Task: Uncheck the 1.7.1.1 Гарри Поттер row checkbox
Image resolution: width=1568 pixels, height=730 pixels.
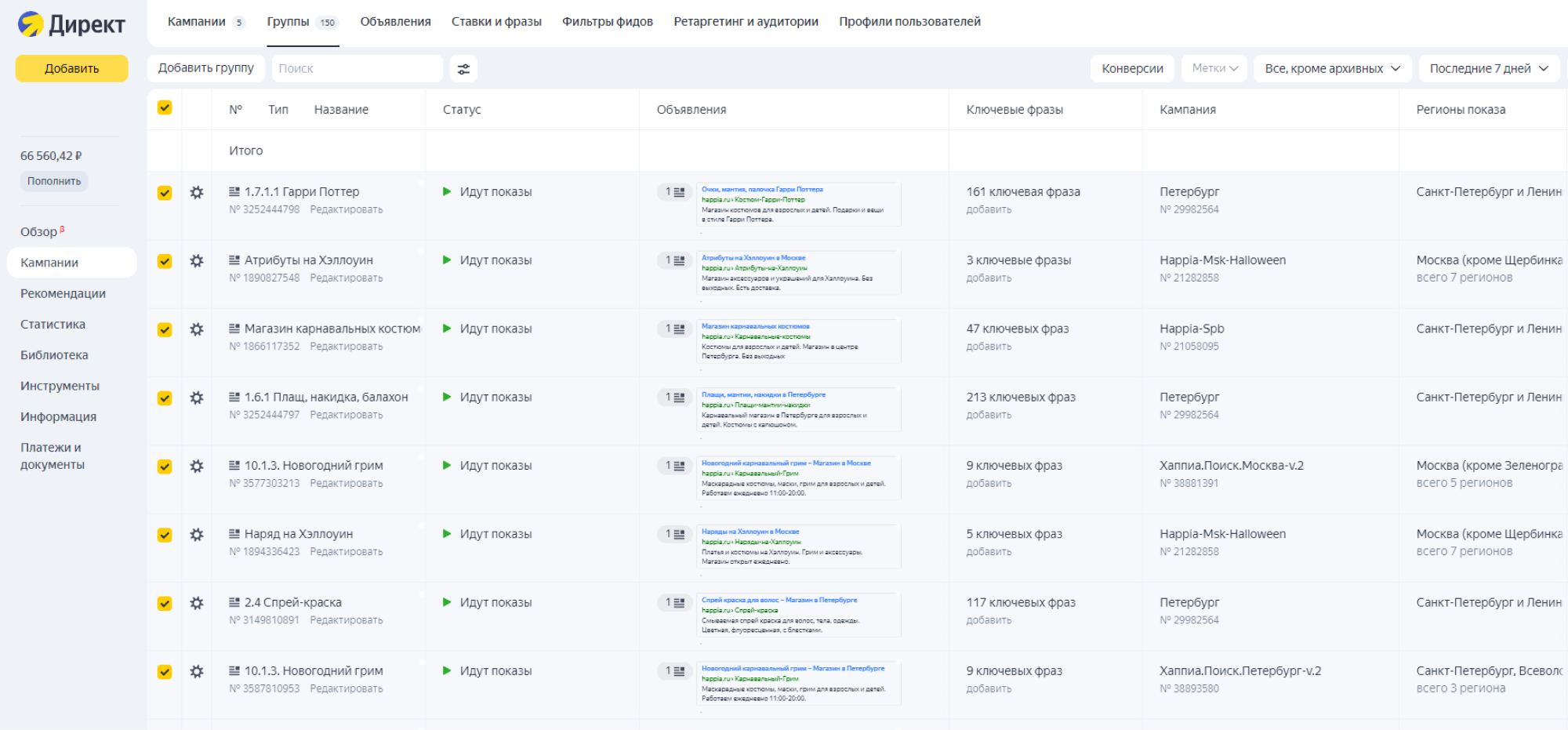Action: 165,193
